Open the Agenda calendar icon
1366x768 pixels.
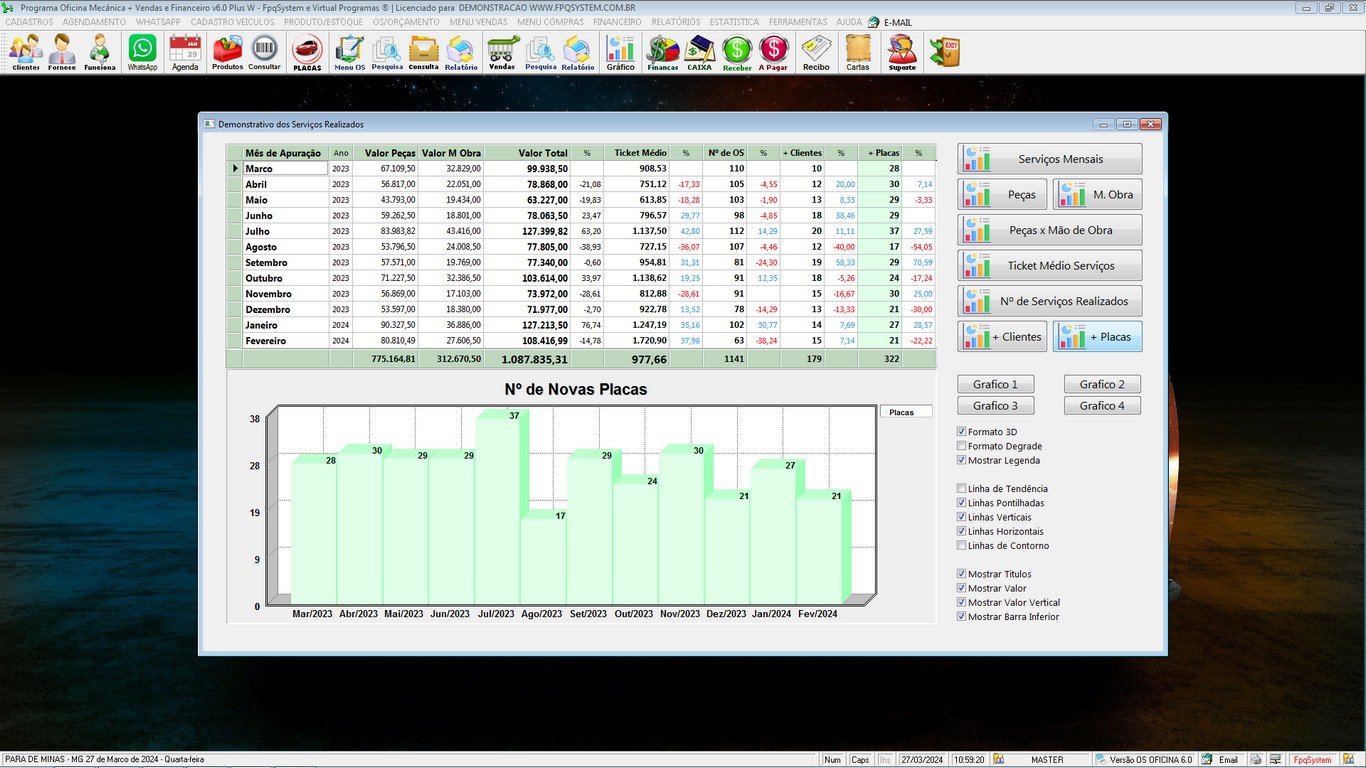pyautogui.click(x=185, y=52)
